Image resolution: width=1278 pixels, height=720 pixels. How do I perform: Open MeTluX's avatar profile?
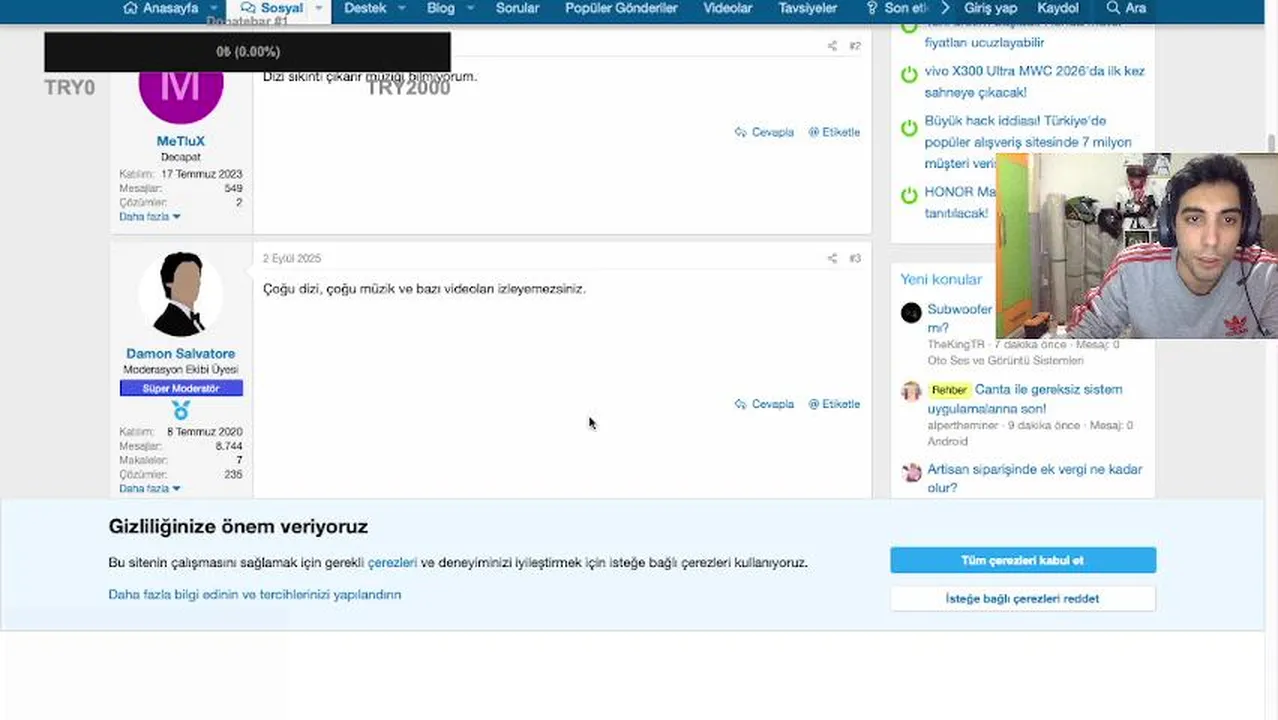tap(181, 90)
